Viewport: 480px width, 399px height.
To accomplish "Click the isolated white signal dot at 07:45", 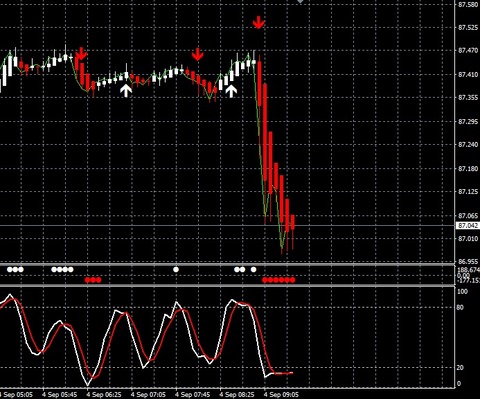I will [176, 269].
